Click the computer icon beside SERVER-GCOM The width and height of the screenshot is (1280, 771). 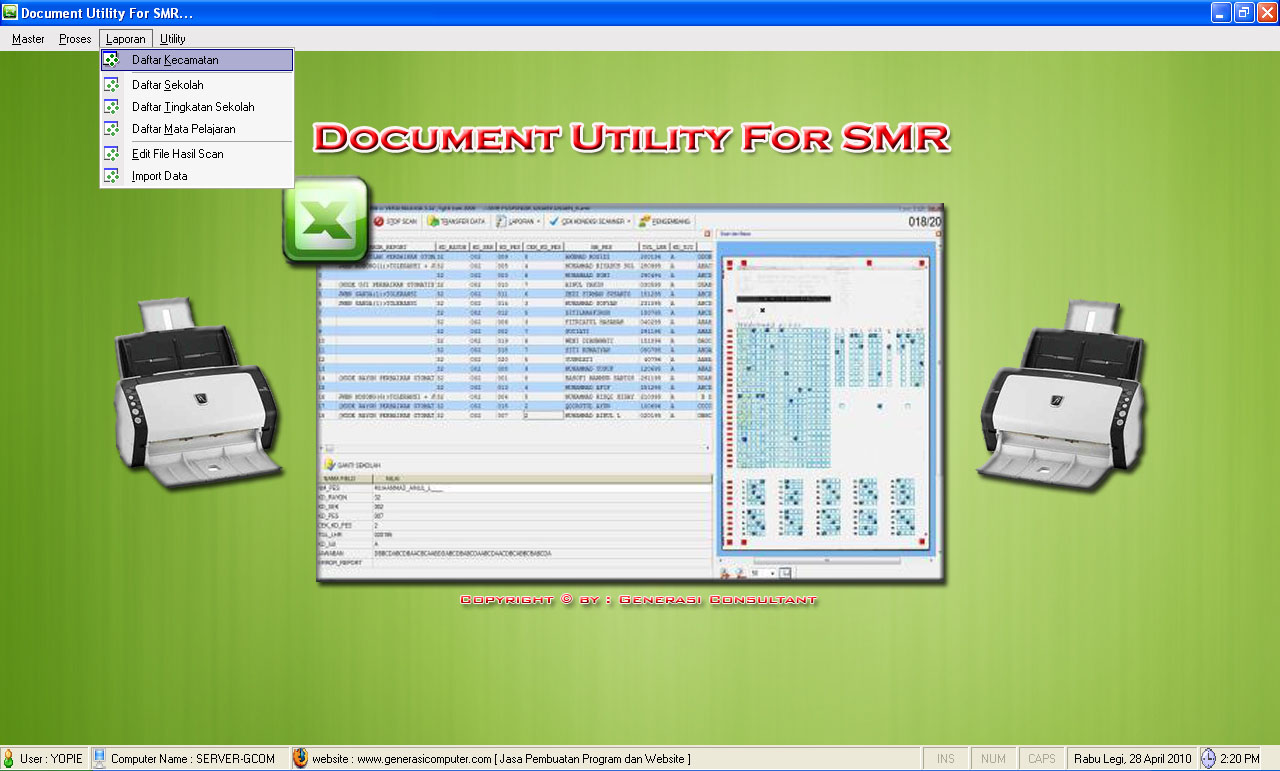pos(100,759)
